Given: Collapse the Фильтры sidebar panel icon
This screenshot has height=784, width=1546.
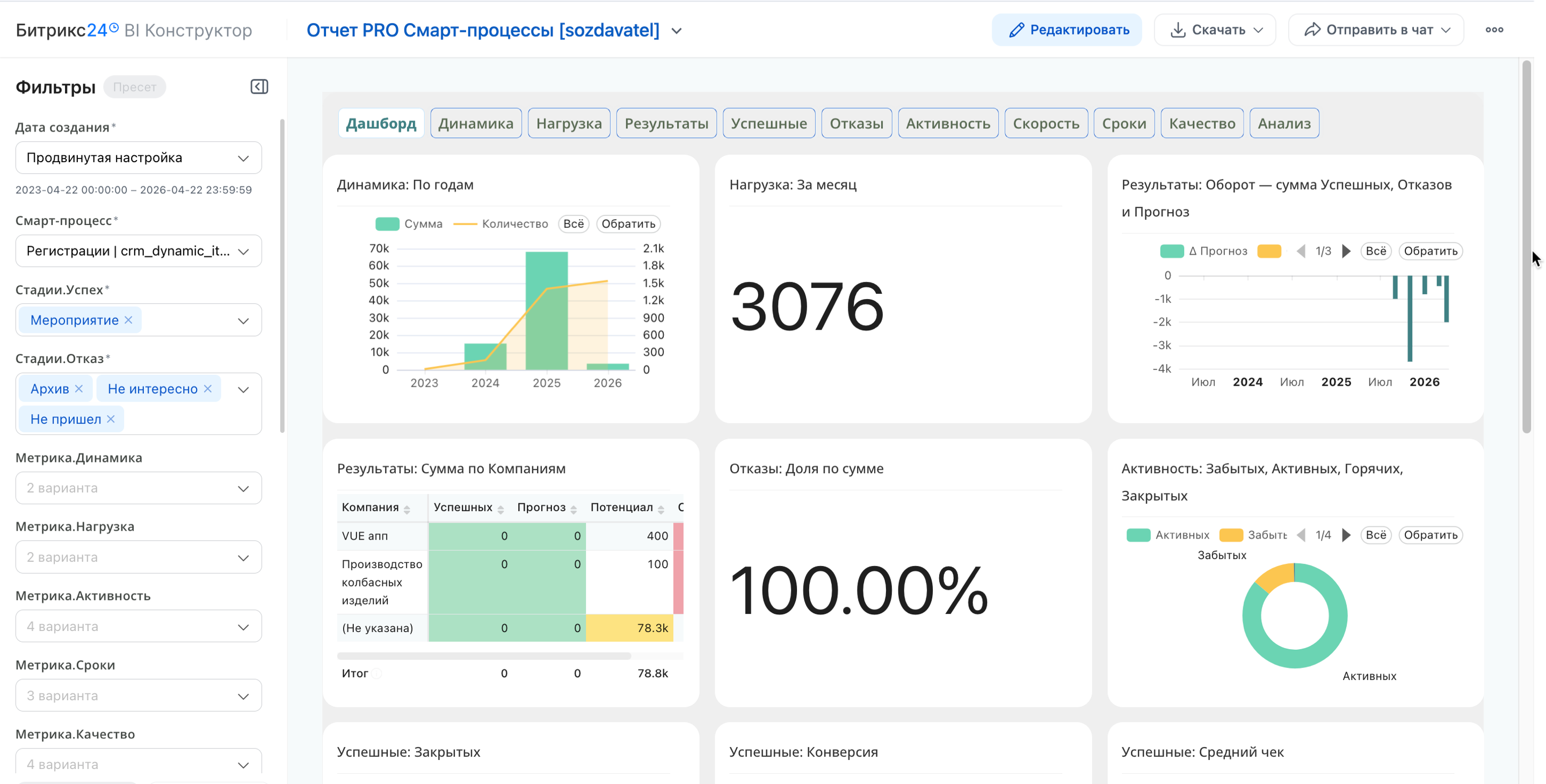Looking at the screenshot, I should 259,86.
